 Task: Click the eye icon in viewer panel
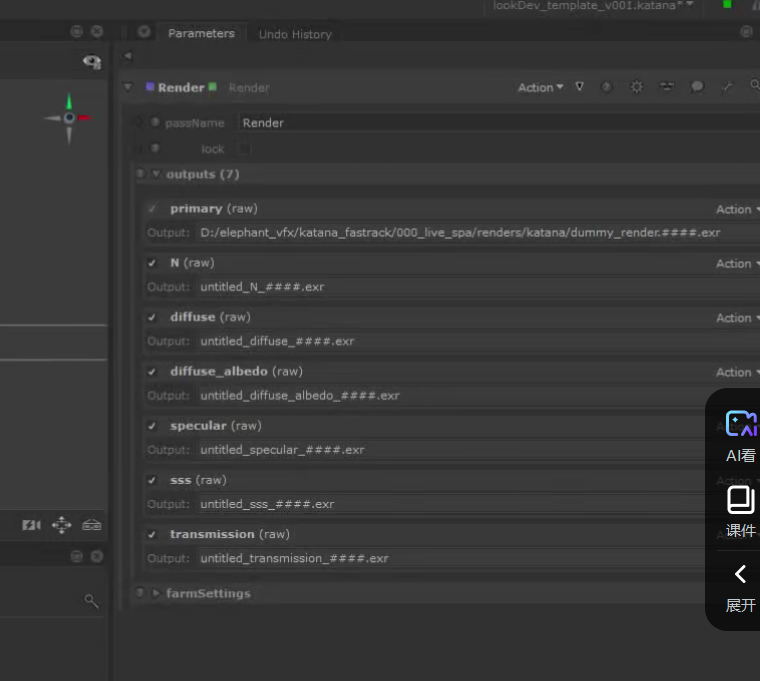pos(92,62)
